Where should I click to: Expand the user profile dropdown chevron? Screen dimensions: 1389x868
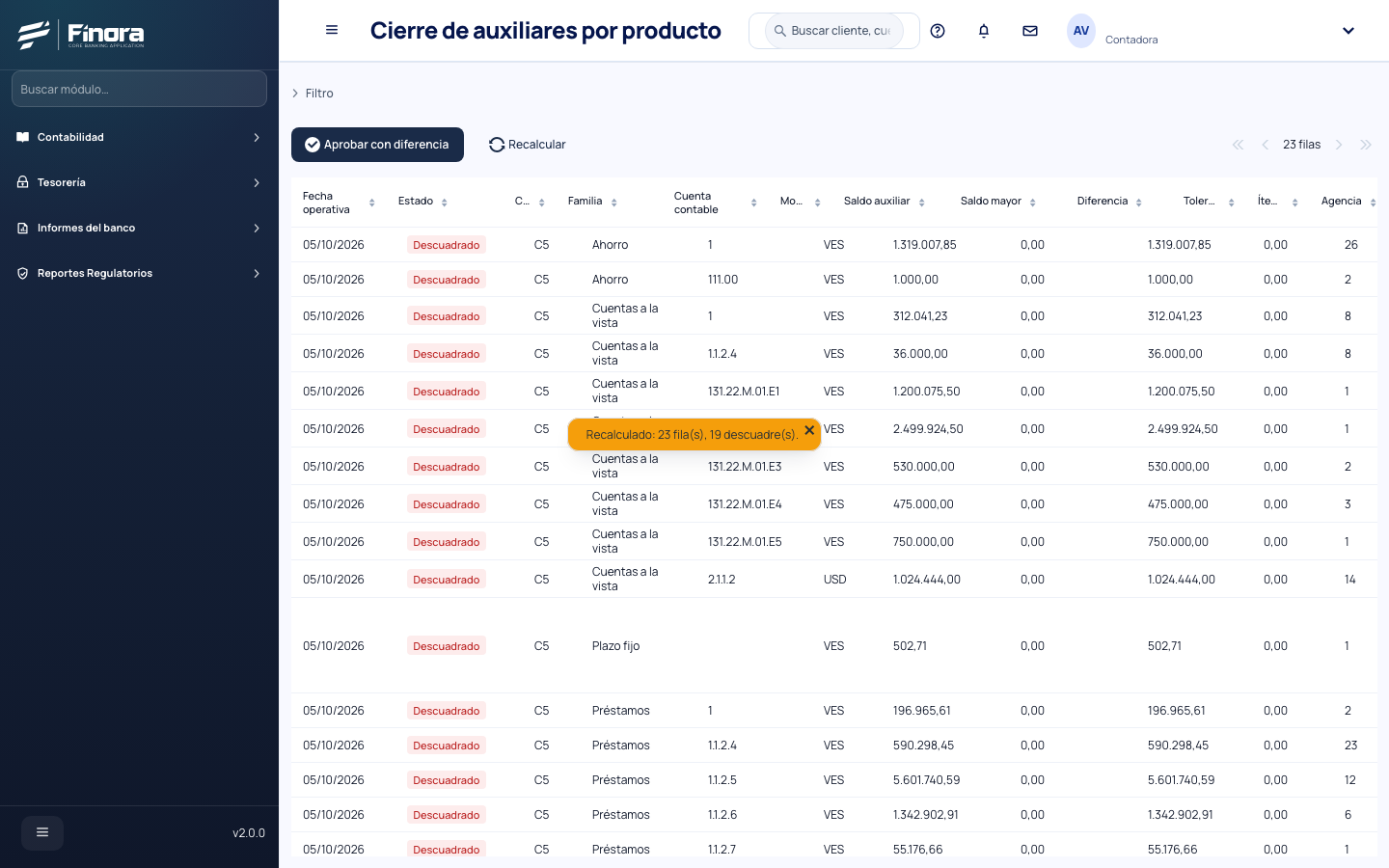coord(1348,31)
